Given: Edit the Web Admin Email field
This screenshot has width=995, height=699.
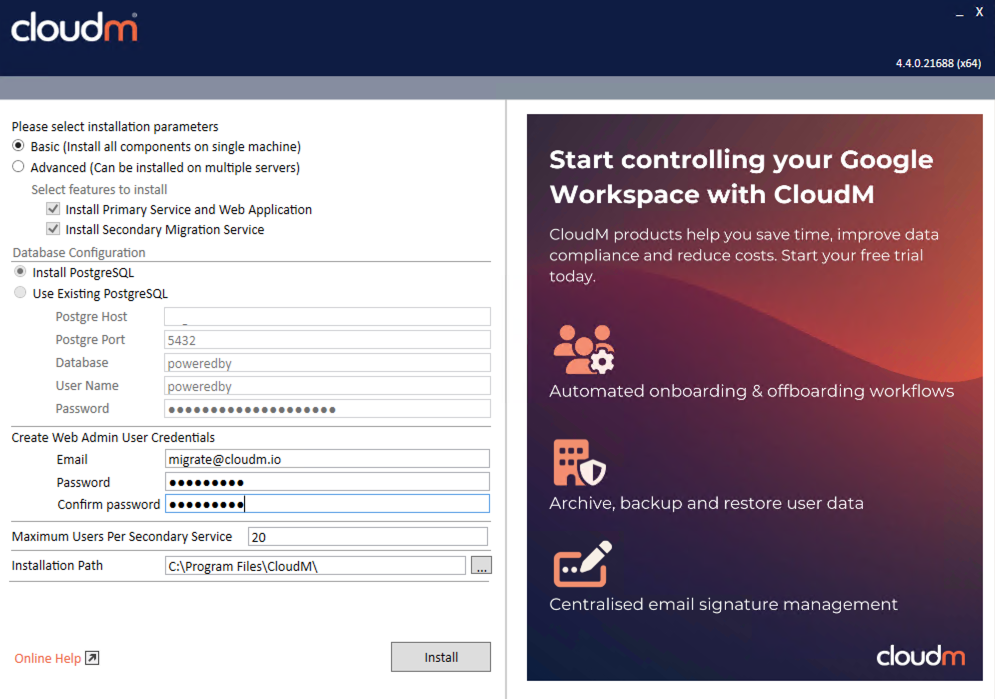Looking at the screenshot, I should pos(327,459).
